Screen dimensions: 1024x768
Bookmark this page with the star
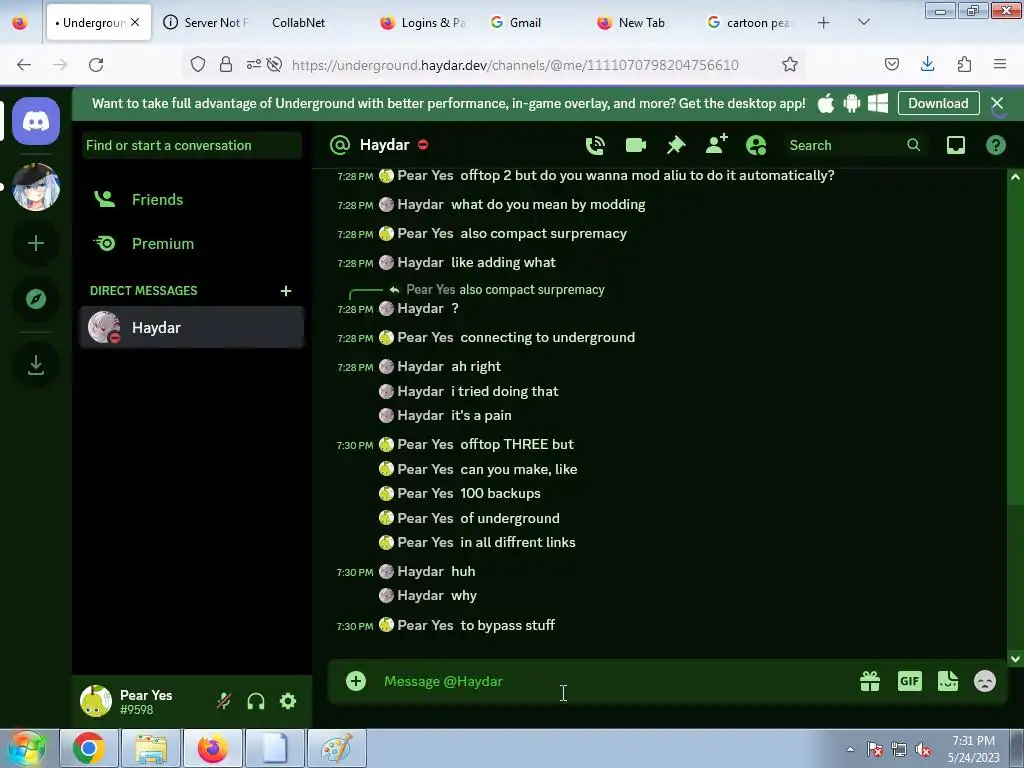(x=790, y=64)
